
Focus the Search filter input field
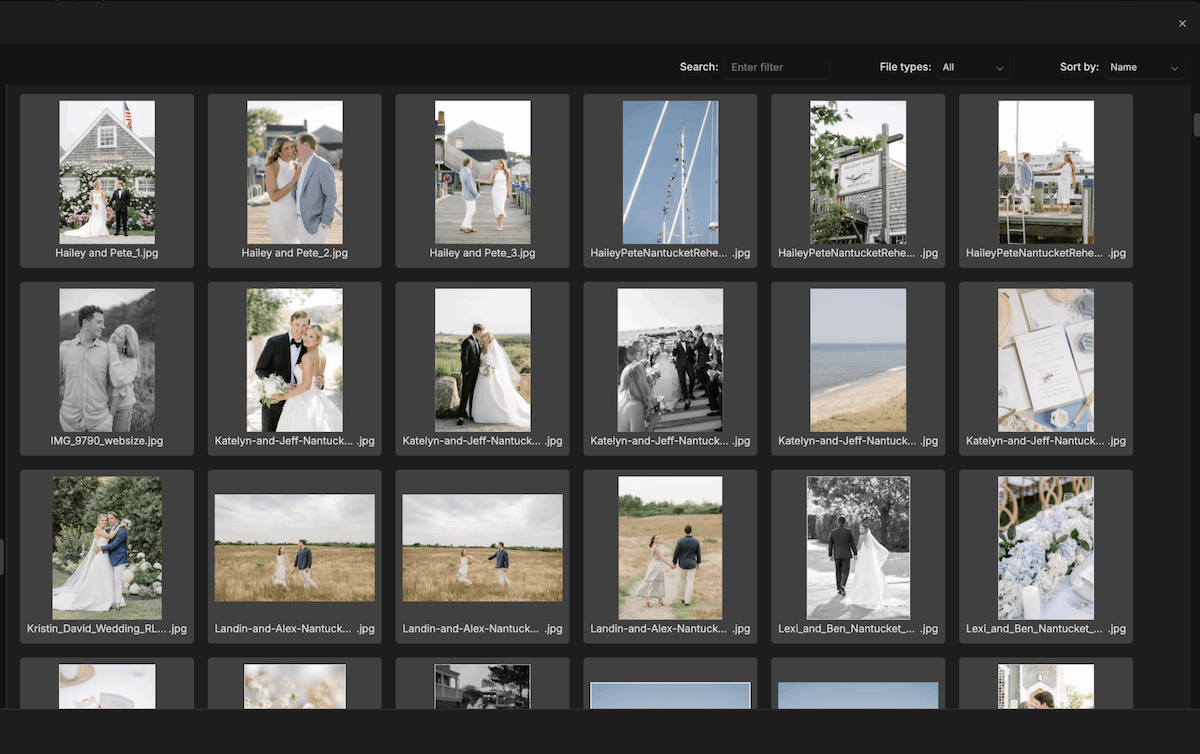click(x=777, y=67)
